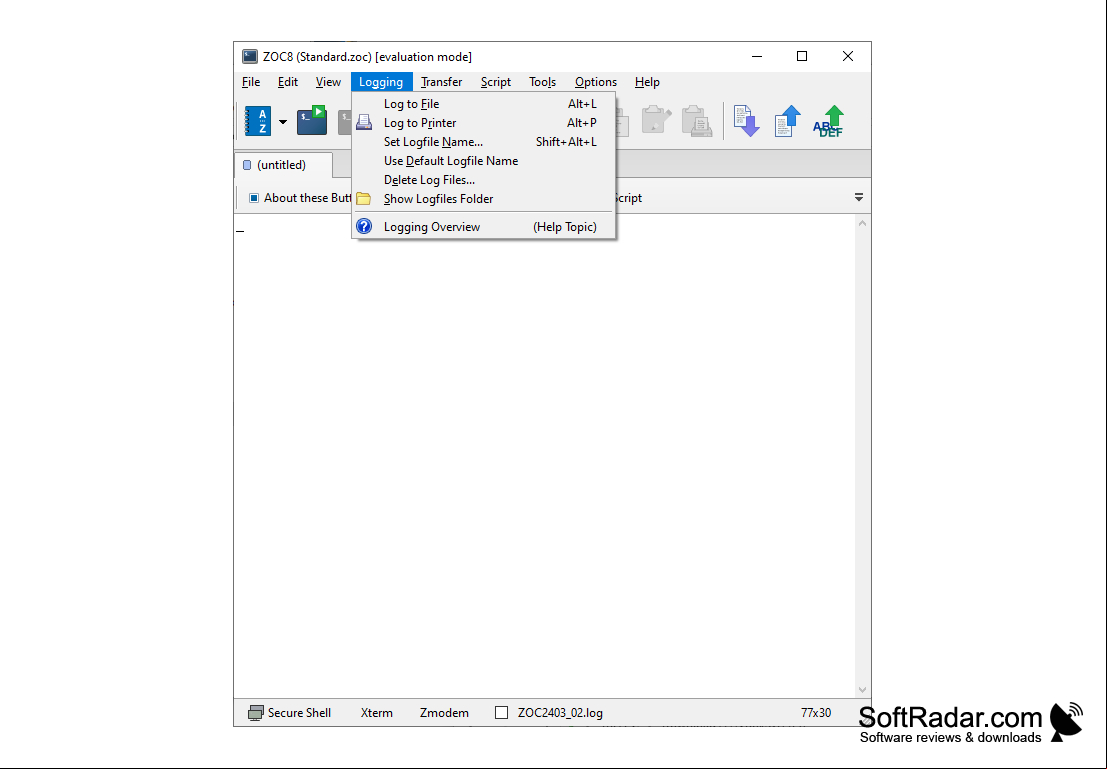Click the upload file blue arrow icon
This screenshot has height=769, width=1107.
(x=787, y=121)
